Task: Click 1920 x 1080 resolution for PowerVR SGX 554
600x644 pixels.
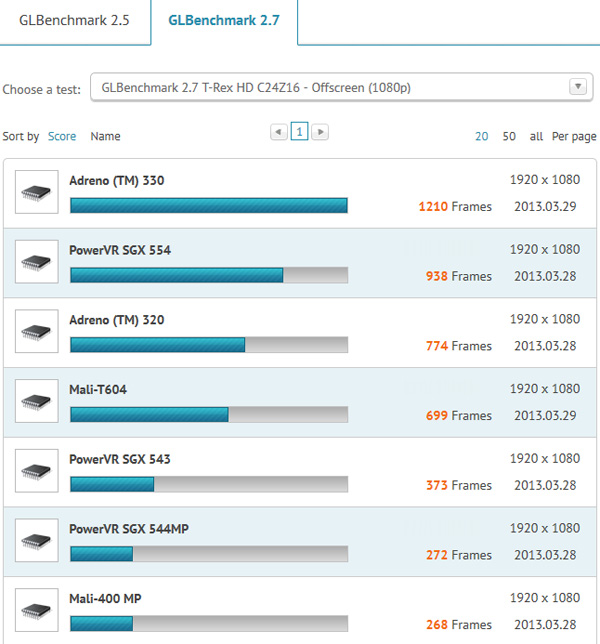Action: 545,249
